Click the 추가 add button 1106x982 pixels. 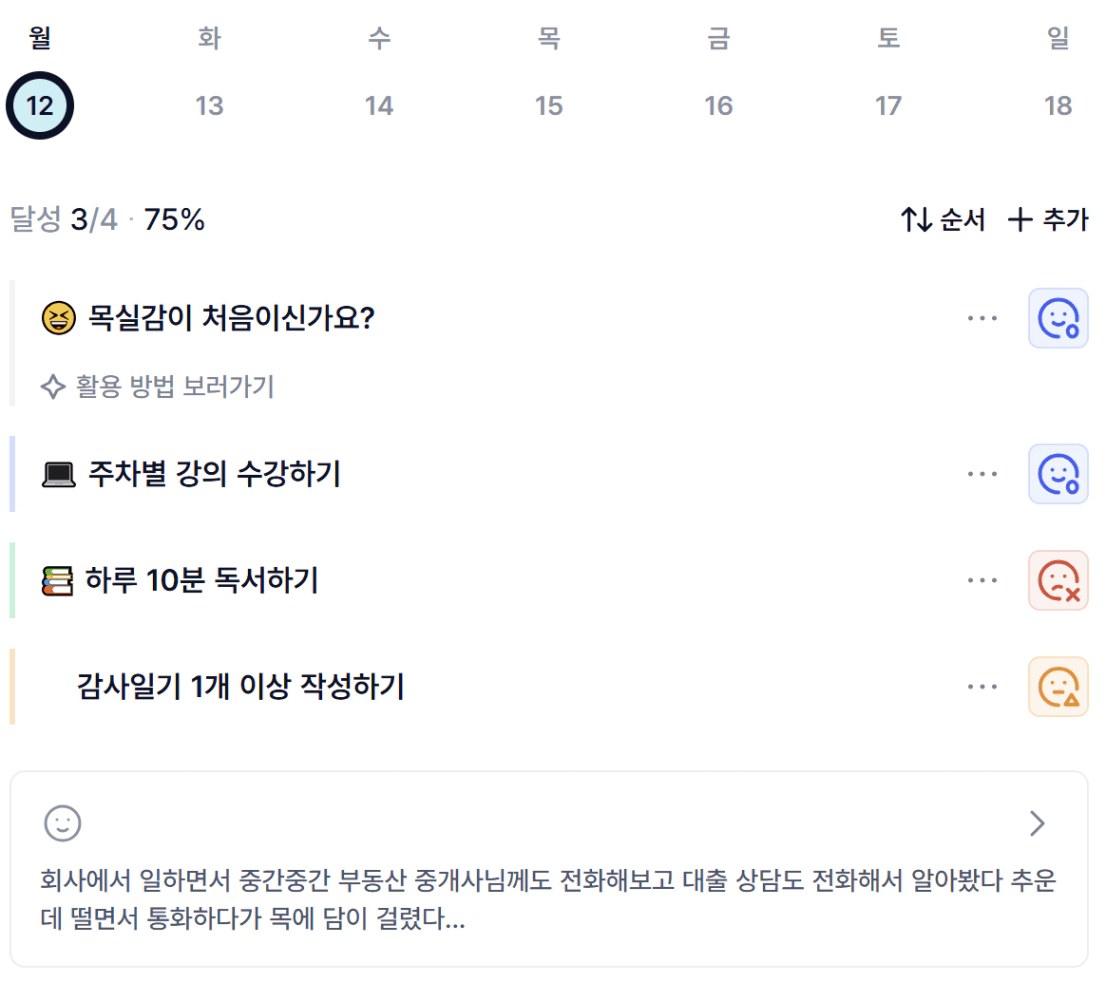click(x=1048, y=220)
